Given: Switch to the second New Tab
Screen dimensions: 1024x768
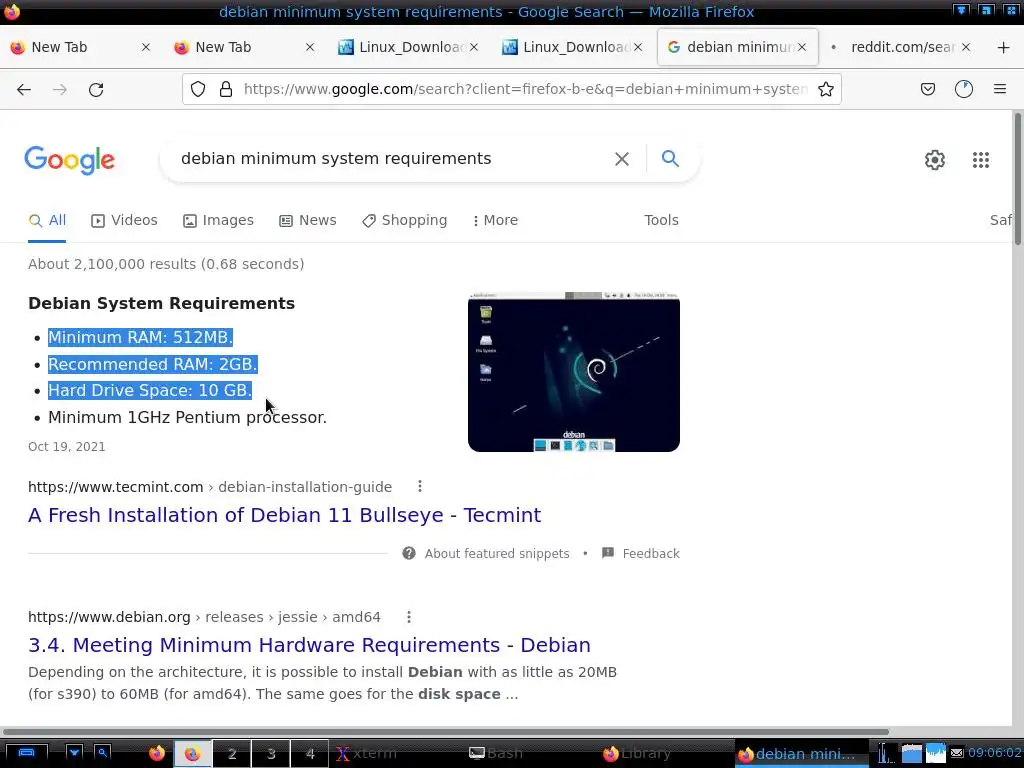Looking at the screenshot, I should (245, 47).
